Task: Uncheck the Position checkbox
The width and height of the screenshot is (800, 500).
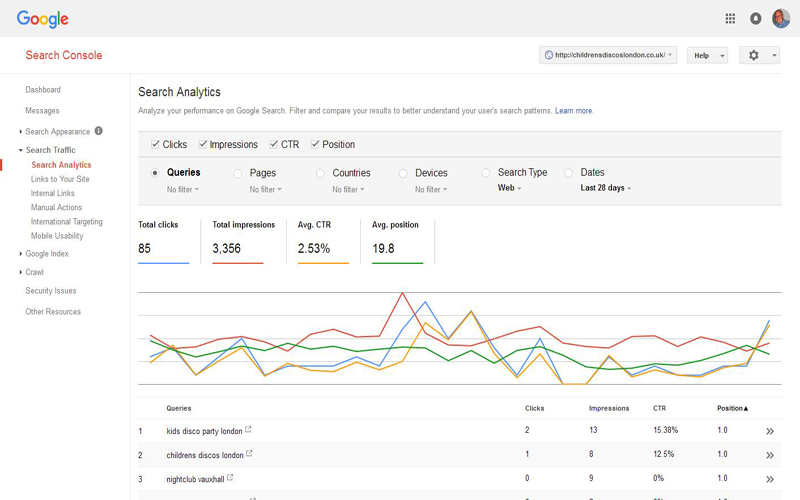Action: pos(315,144)
